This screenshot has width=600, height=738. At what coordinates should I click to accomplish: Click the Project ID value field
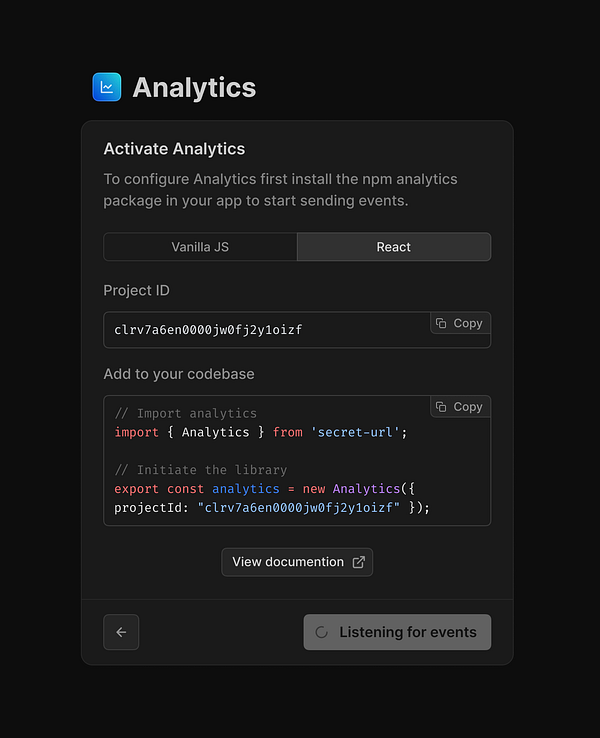pyautogui.click(x=260, y=330)
